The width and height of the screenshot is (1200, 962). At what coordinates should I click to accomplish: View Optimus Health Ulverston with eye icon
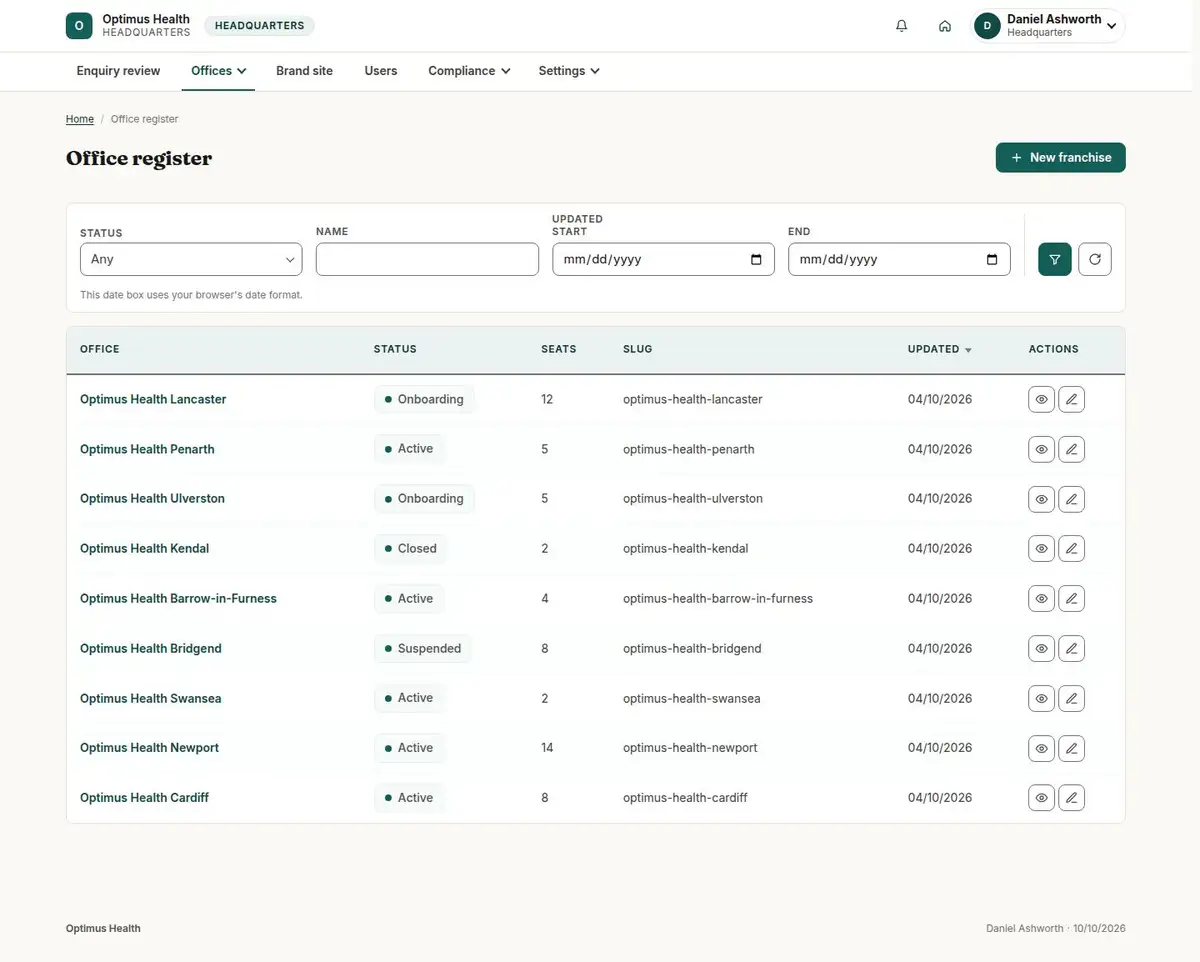pos(1041,499)
